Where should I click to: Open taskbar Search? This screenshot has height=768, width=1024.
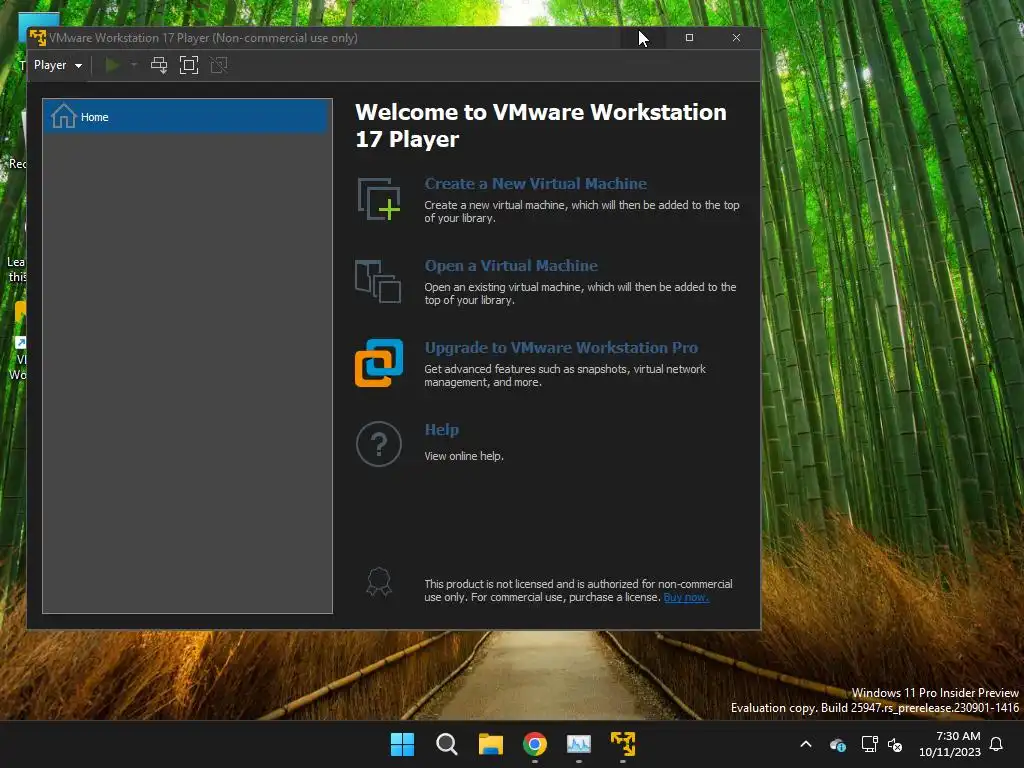pos(447,744)
